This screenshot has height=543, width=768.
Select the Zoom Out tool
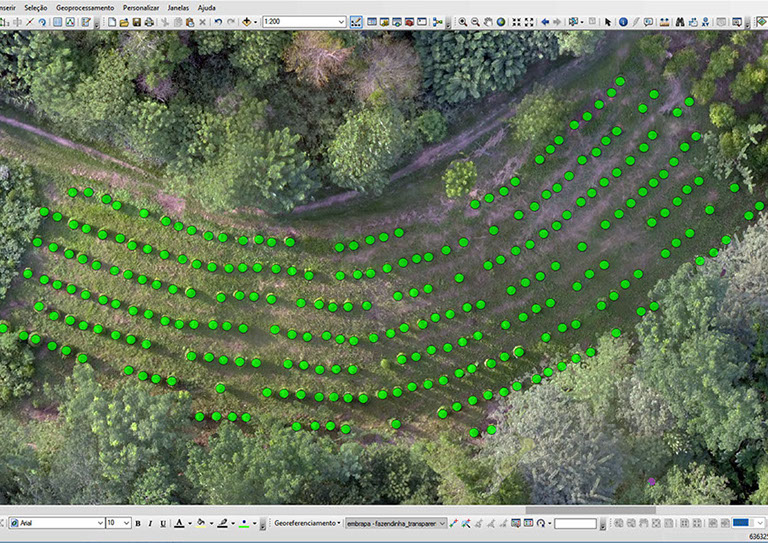tap(476, 22)
